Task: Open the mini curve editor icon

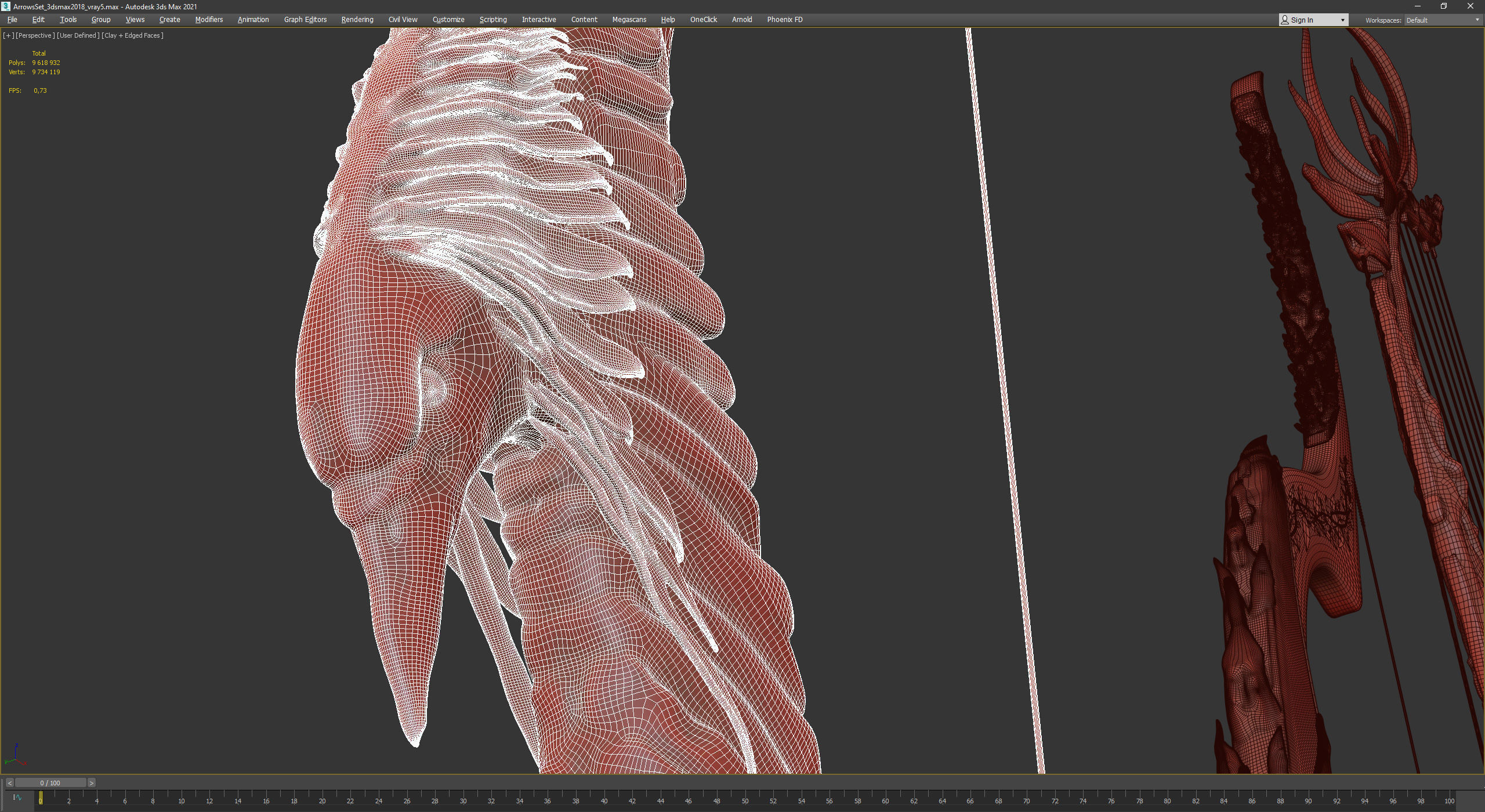Action: tap(17, 797)
